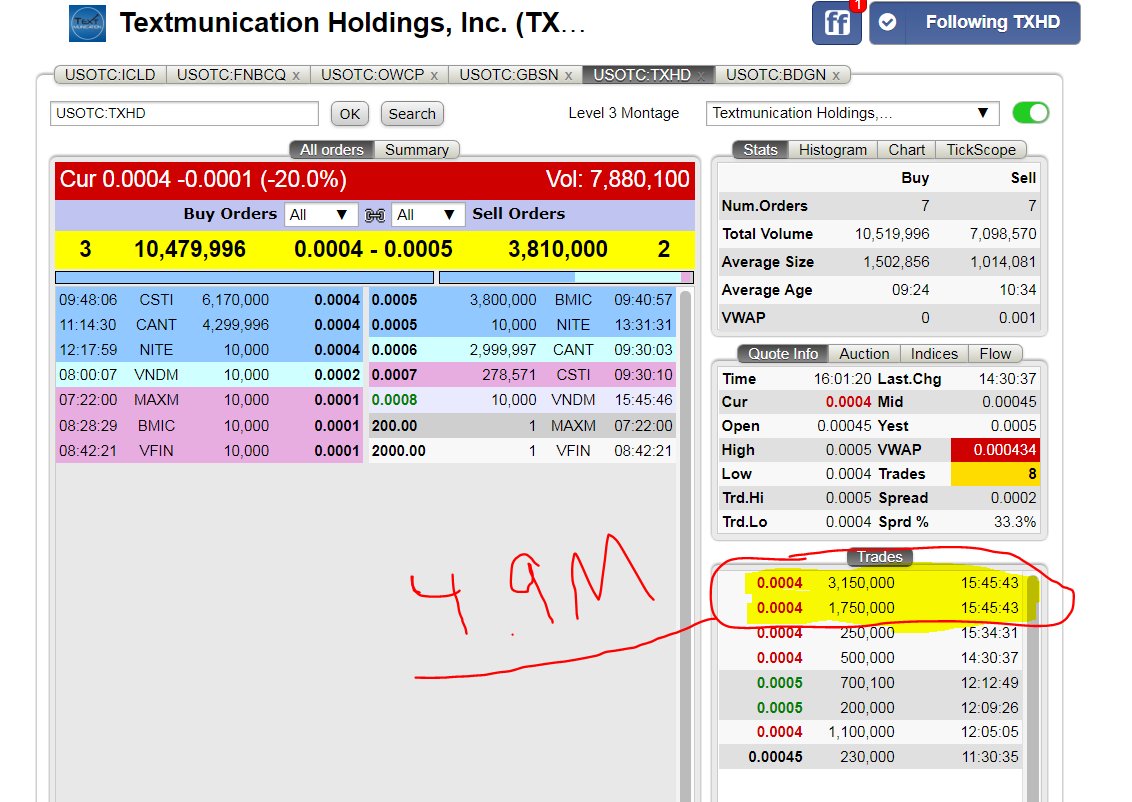Click the 230,000 trade at 0.00045
Image resolution: width=1132 pixels, height=802 pixels.
tap(871, 757)
